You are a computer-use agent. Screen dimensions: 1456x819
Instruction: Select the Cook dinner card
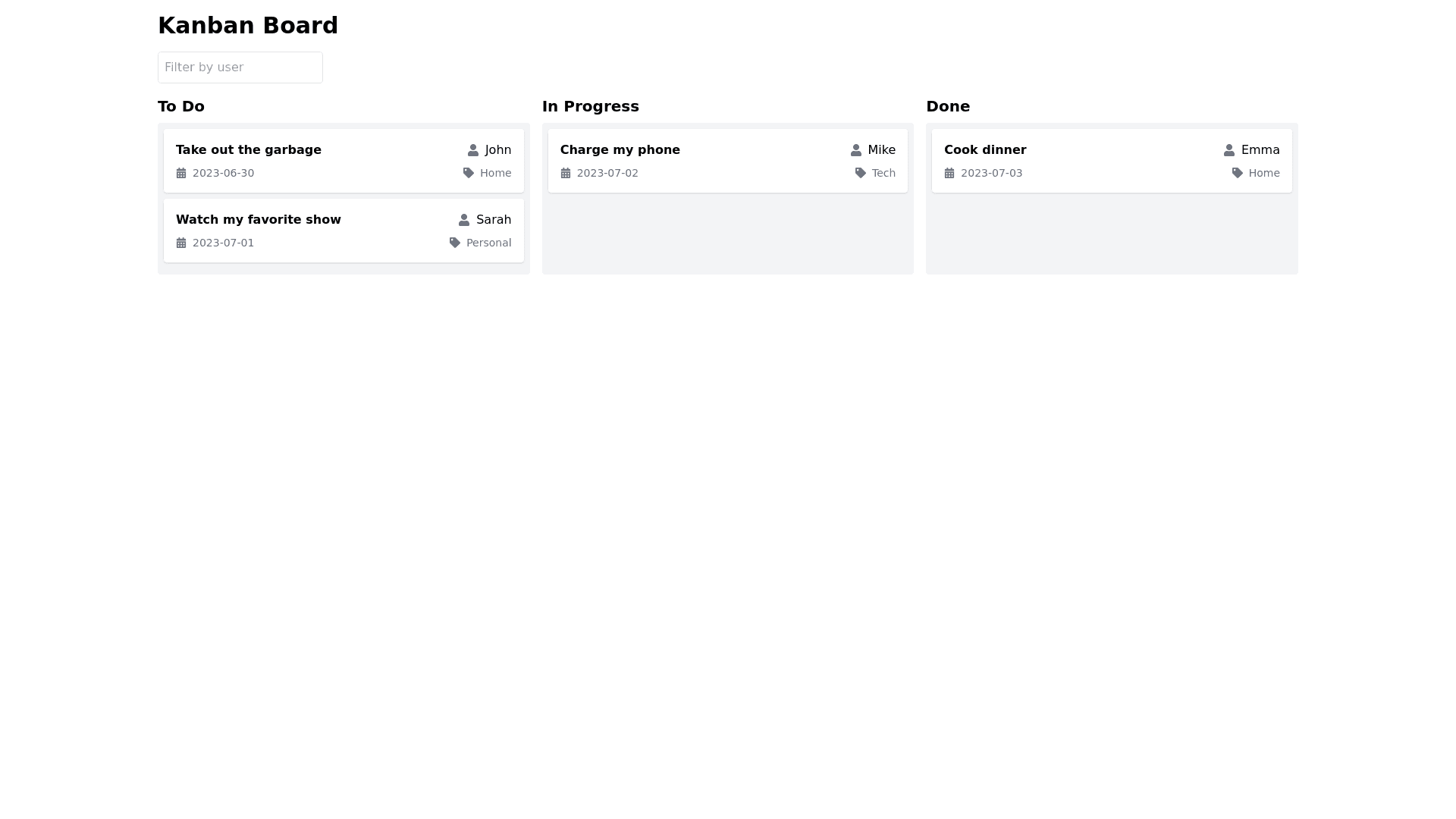point(1111,161)
